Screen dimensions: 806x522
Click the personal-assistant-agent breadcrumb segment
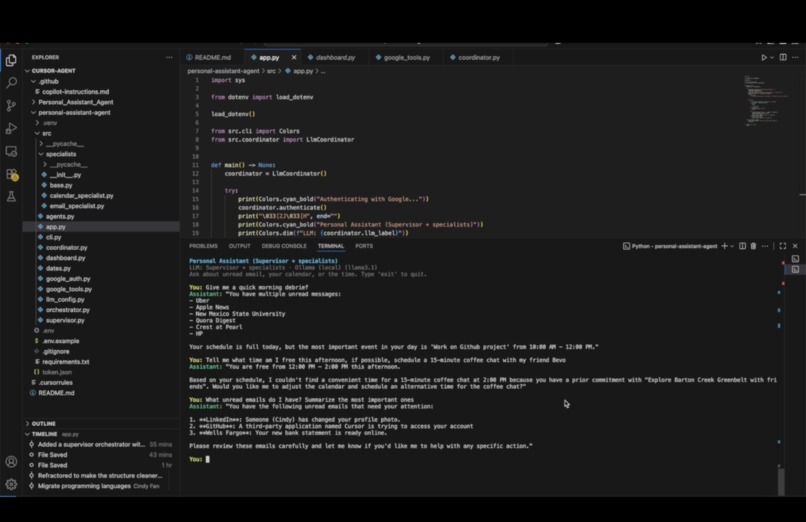(x=223, y=71)
